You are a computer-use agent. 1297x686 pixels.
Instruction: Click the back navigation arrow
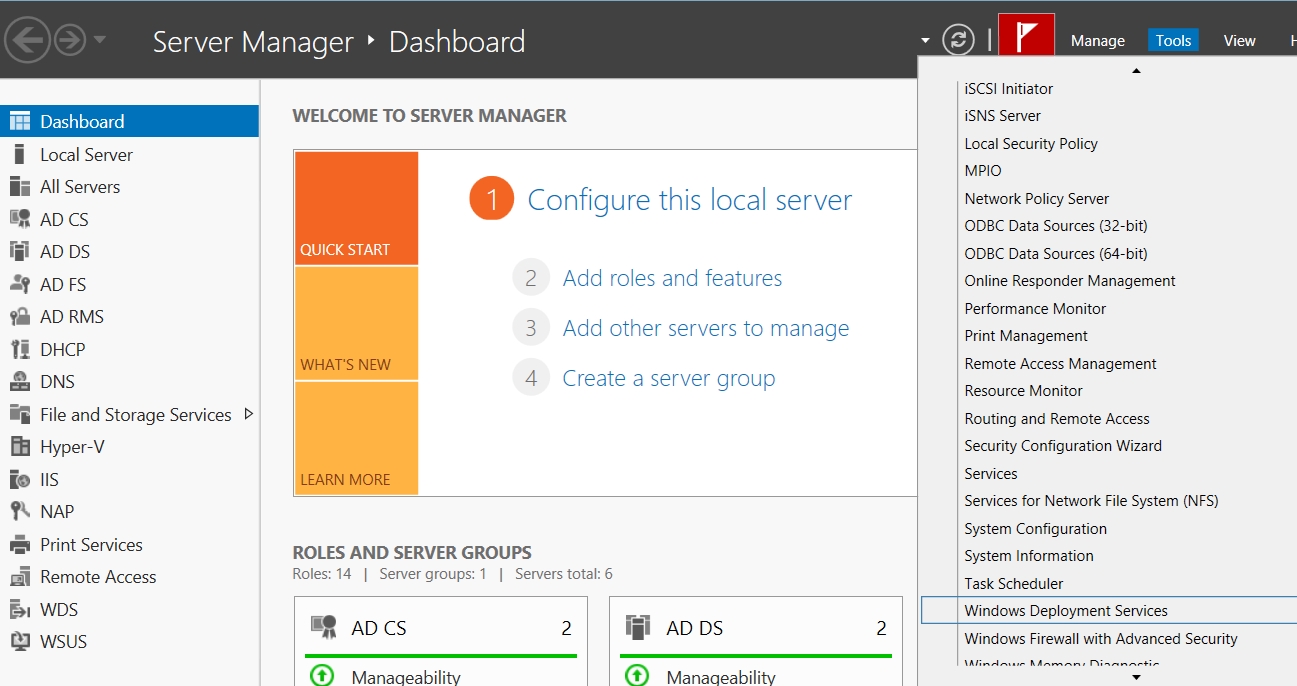tap(27, 40)
